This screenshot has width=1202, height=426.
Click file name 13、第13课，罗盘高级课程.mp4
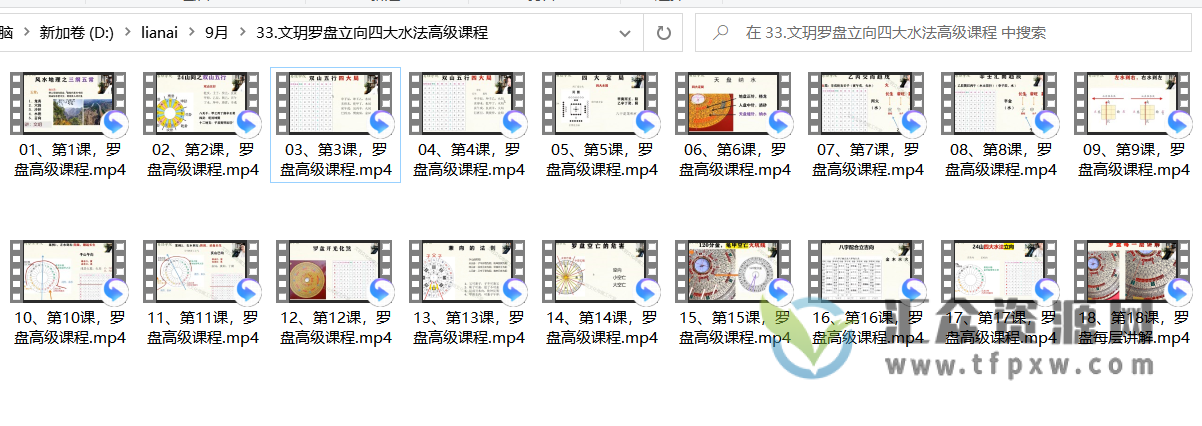pos(469,328)
